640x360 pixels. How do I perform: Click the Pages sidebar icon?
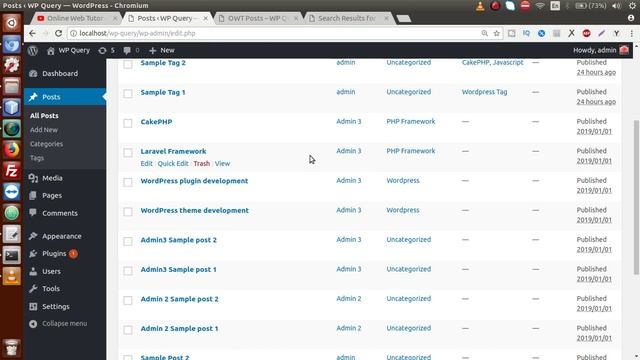coord(33,196)
